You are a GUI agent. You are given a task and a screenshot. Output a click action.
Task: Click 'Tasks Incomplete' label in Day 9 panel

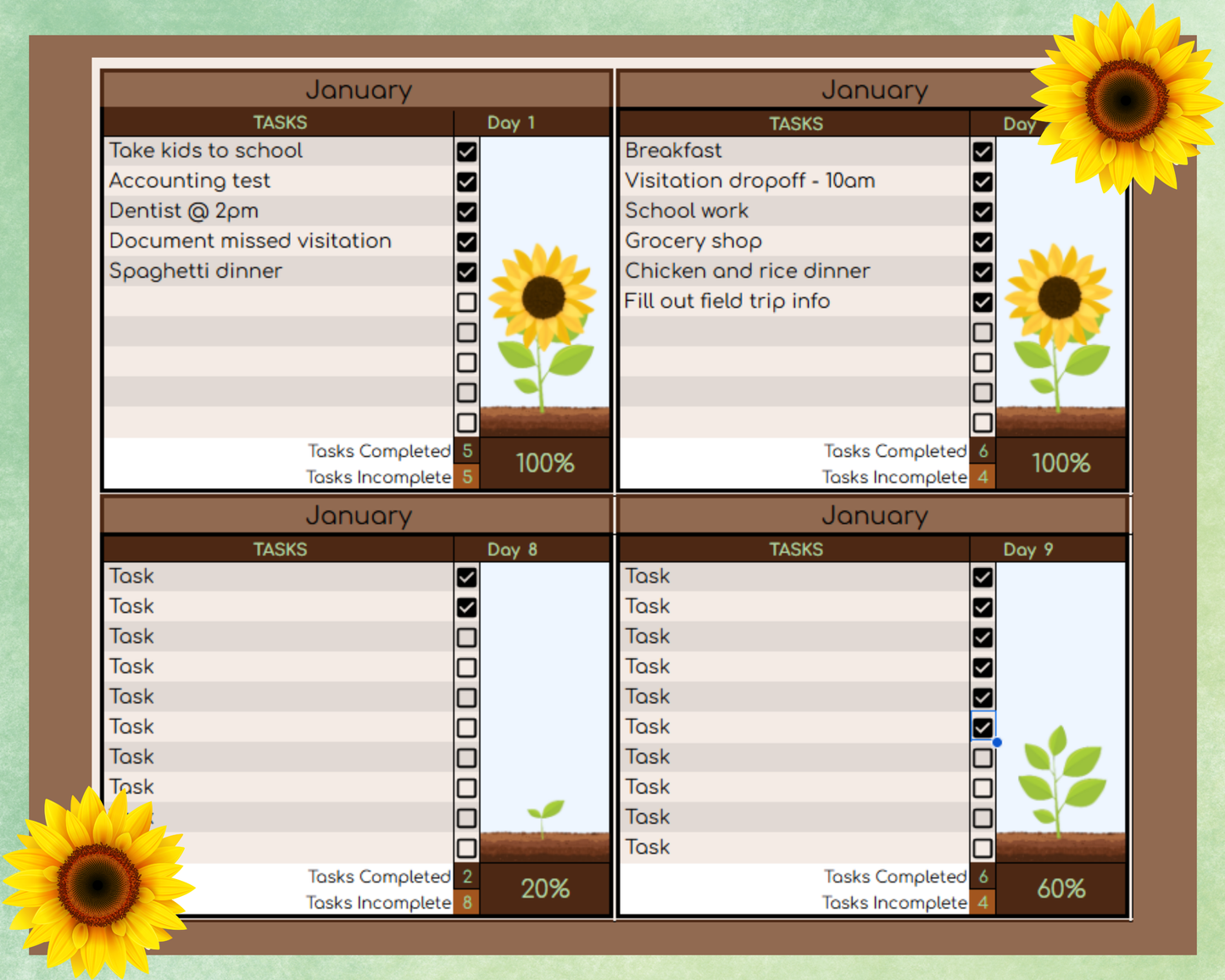pos(894,903)
